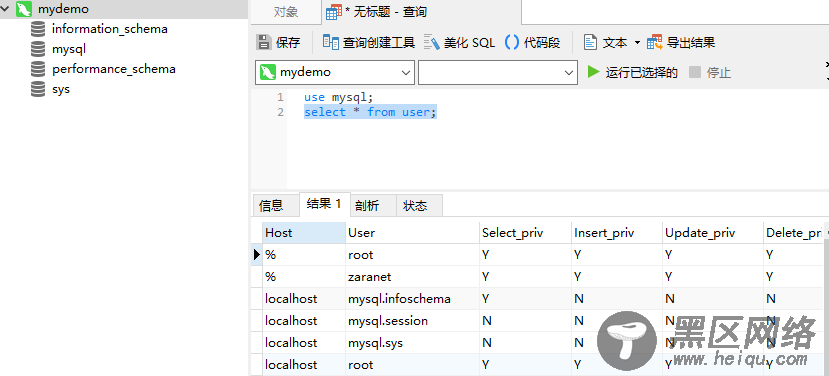The width and height of the screenshot is (829, 376).
Task: Click the 'select * from user;' line
Action: click(x=371, y=112)
